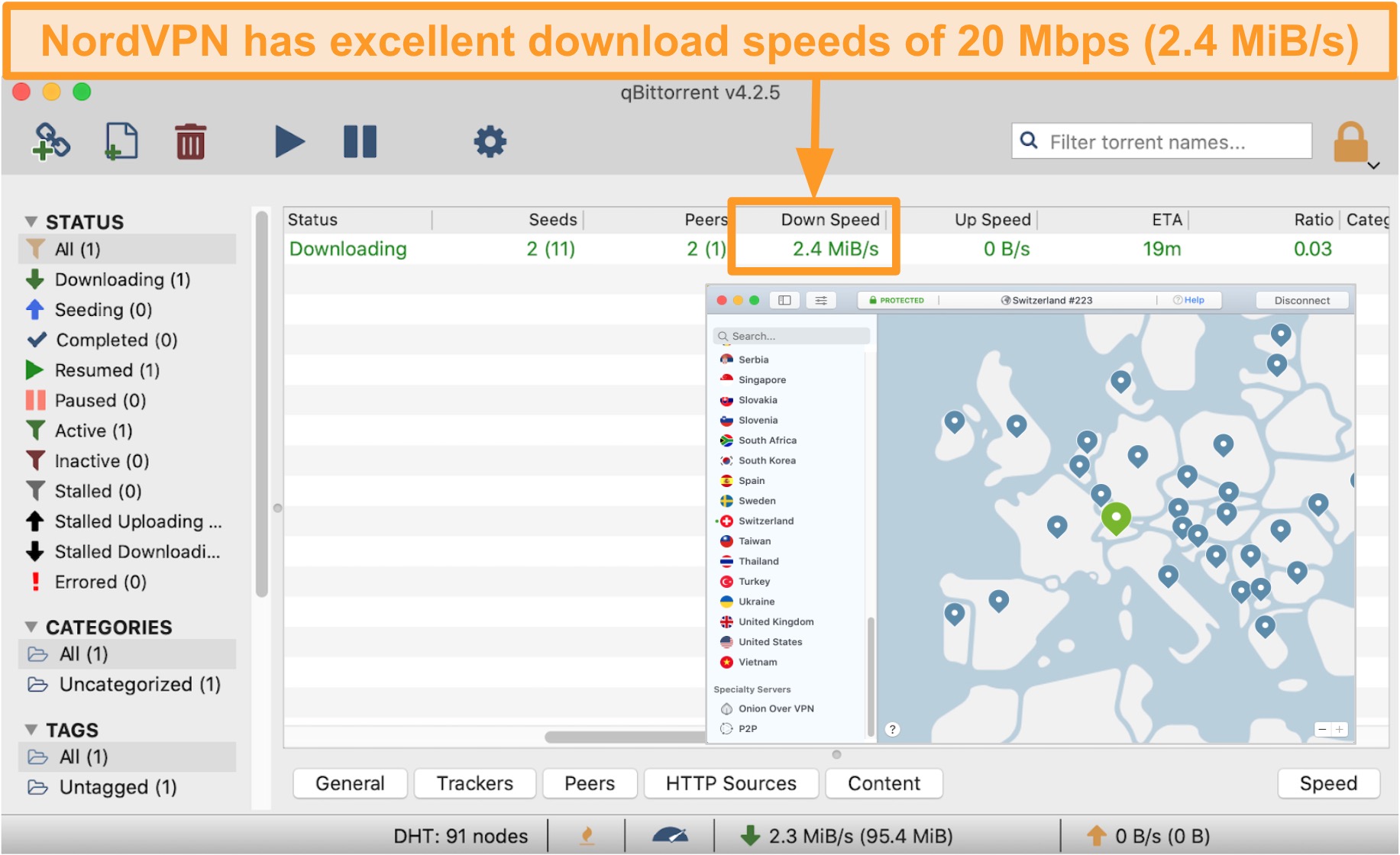Viewport: 1400px width, 855px height.
Task: Select the Untagged (1) tag
Action: point(127,787)
